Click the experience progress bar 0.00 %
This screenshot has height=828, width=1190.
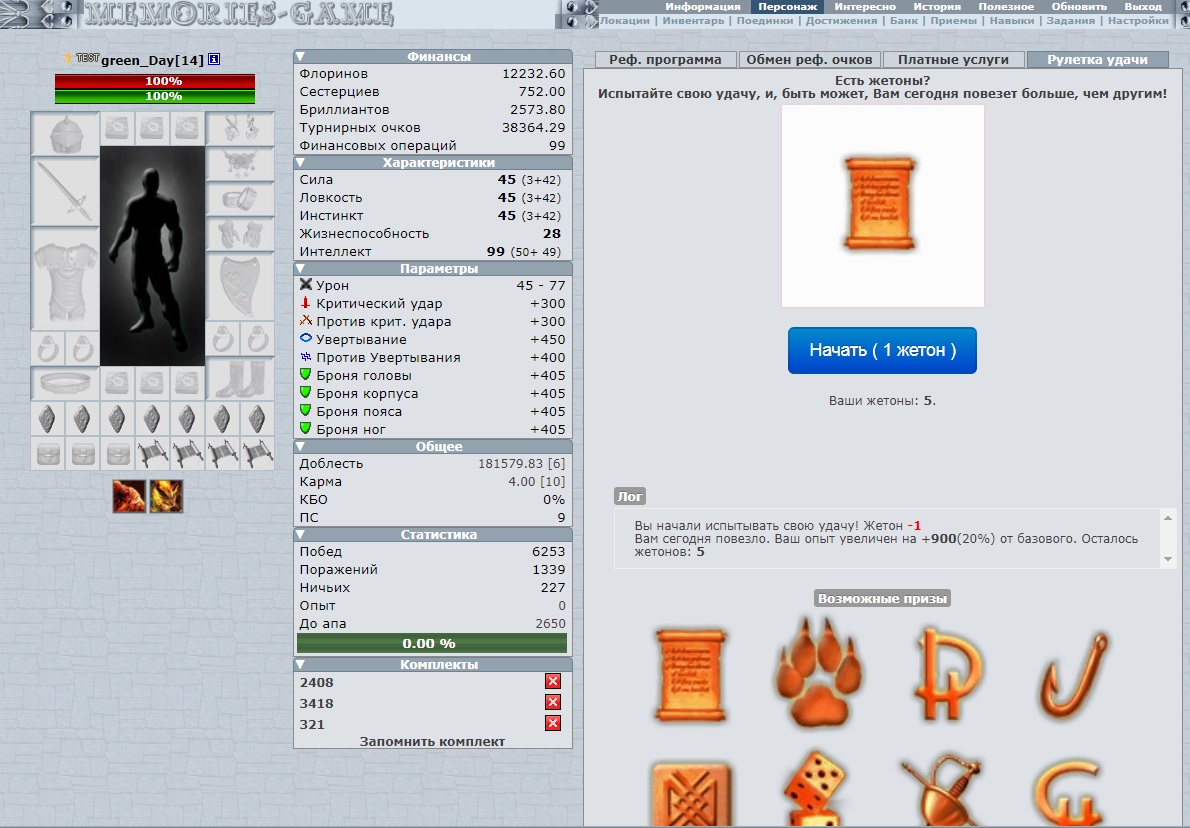coord(432,643)
